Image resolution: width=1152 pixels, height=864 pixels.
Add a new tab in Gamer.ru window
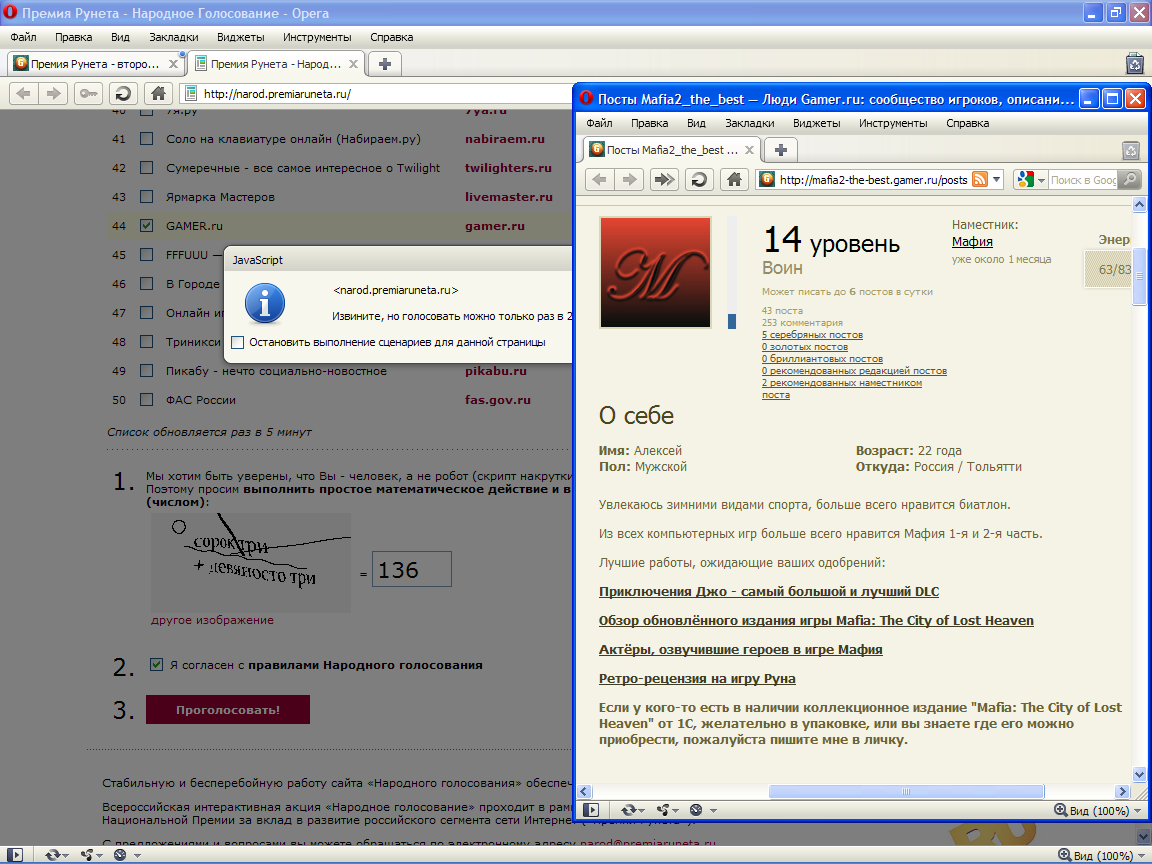tap(780, 150)
